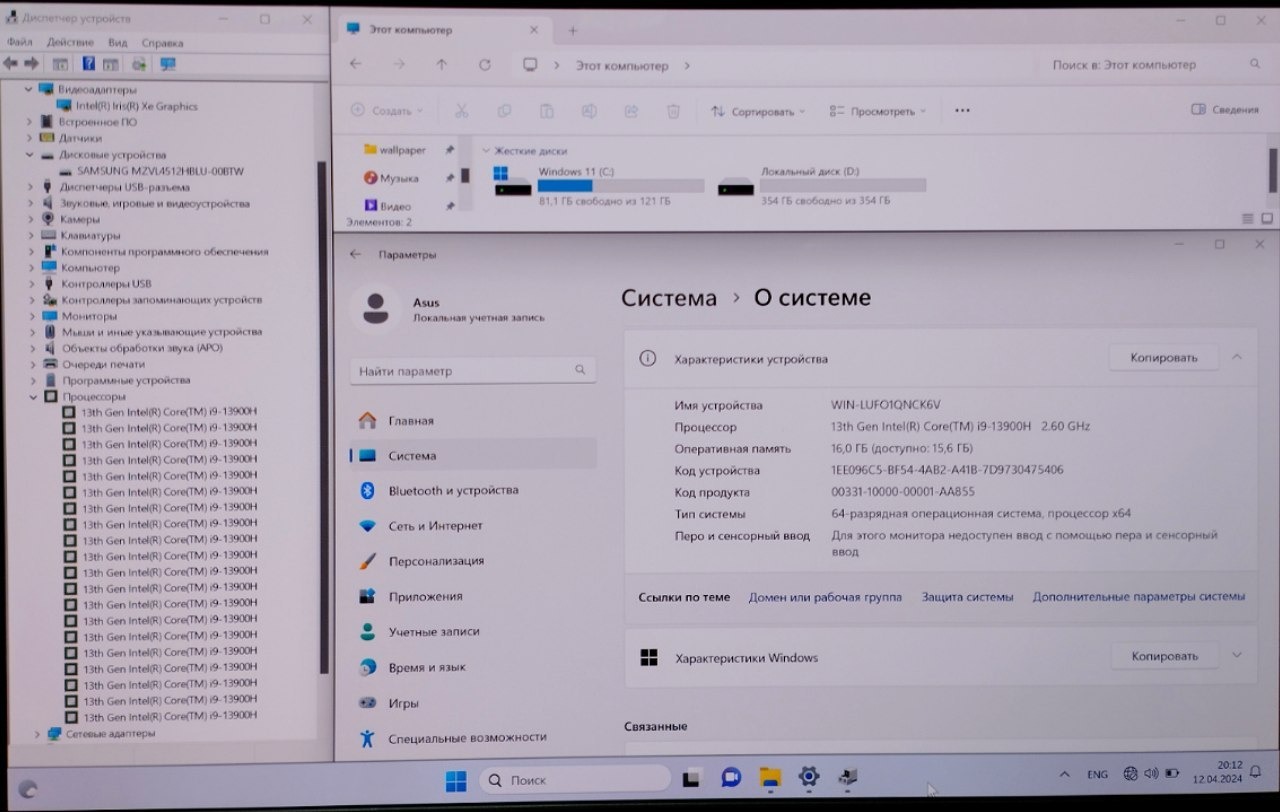Viewport: 1280px width, 812px height.
Task: Open the Создать dropdown in Explorer
Action: tap(387, 111)
